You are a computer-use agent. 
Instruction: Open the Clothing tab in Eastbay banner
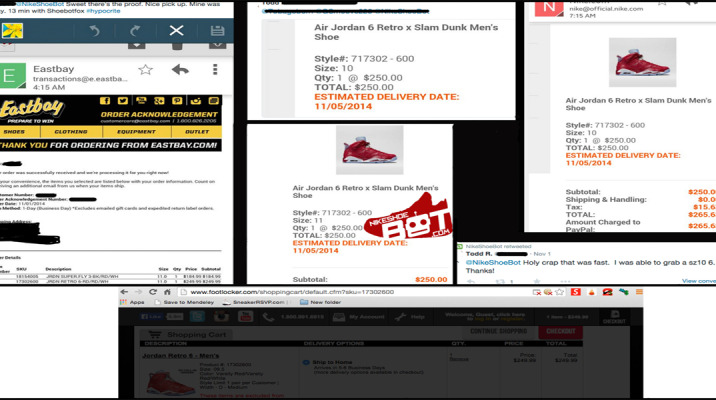[x=71, y=130]
